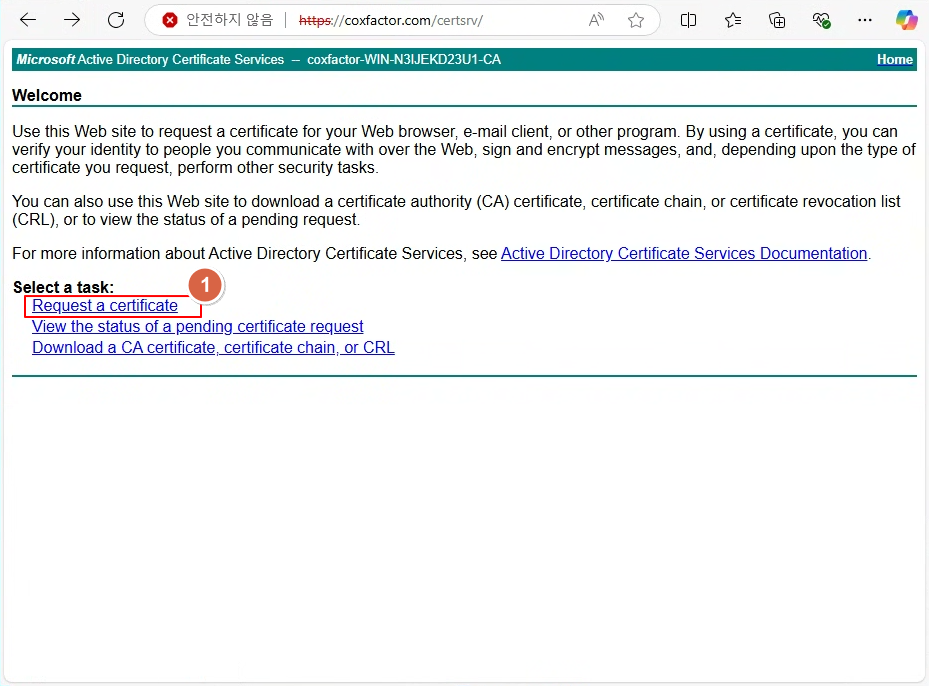Open the Copilot icon
Viewport: 929px width, 686px height.
point(906,20)
